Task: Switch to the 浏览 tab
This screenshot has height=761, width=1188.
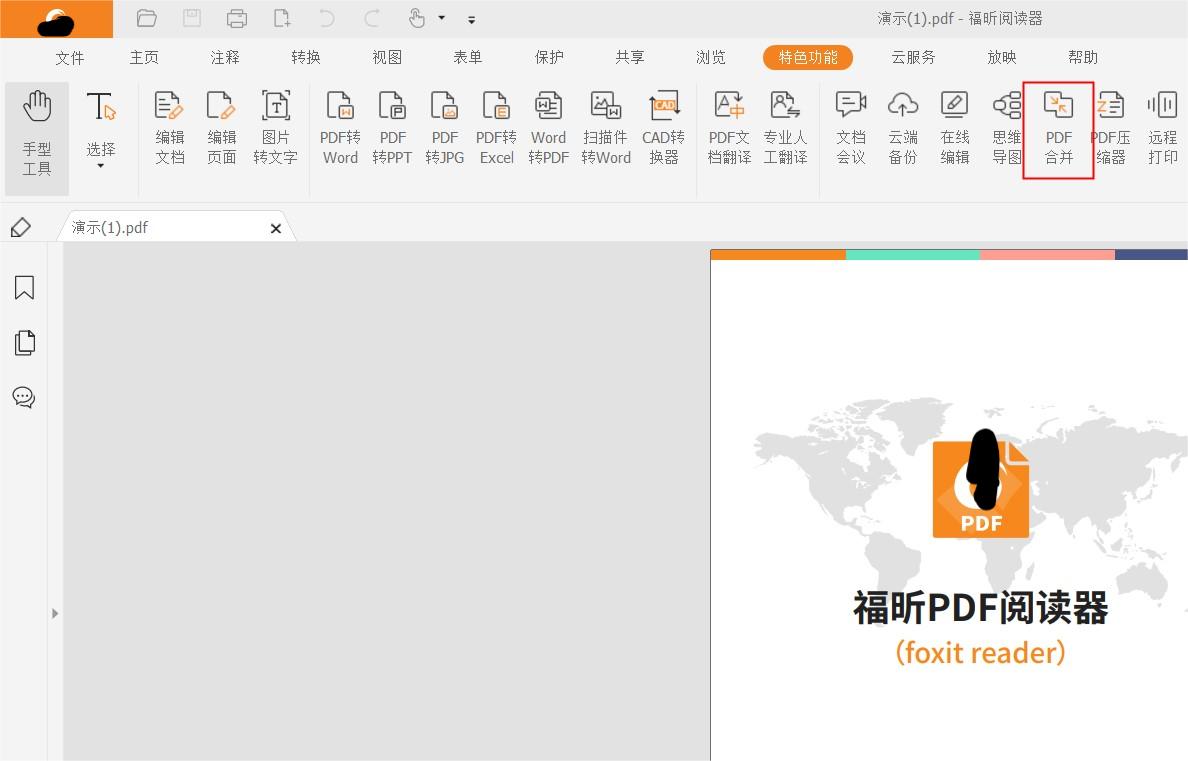Action: click(x=711, y=58)
